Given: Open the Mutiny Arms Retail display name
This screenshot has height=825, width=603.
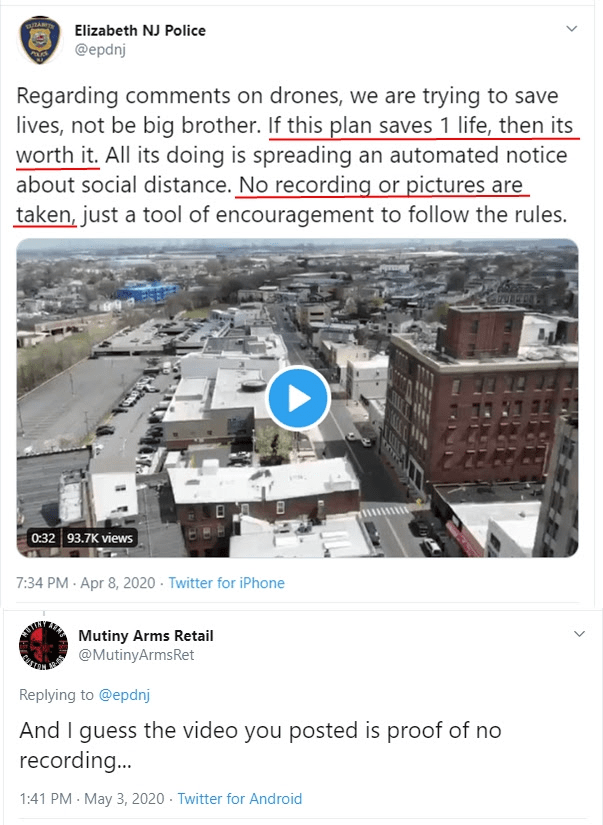Looking at the screenshot, I should (x=145, y=636).
